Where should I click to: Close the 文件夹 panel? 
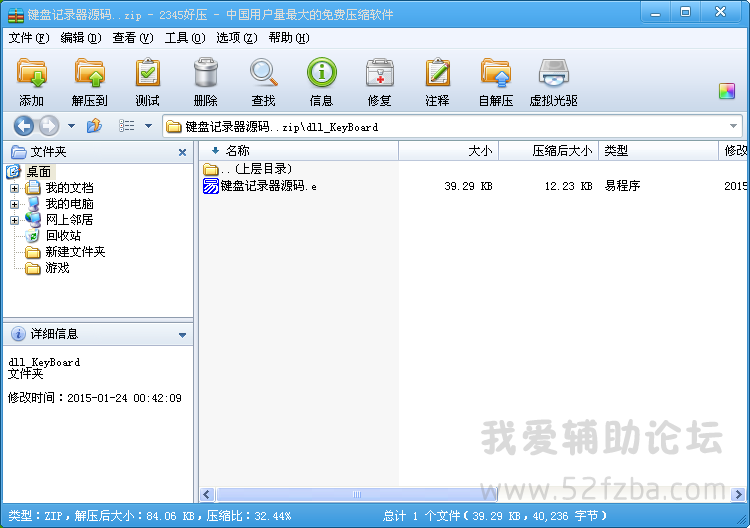182,153
